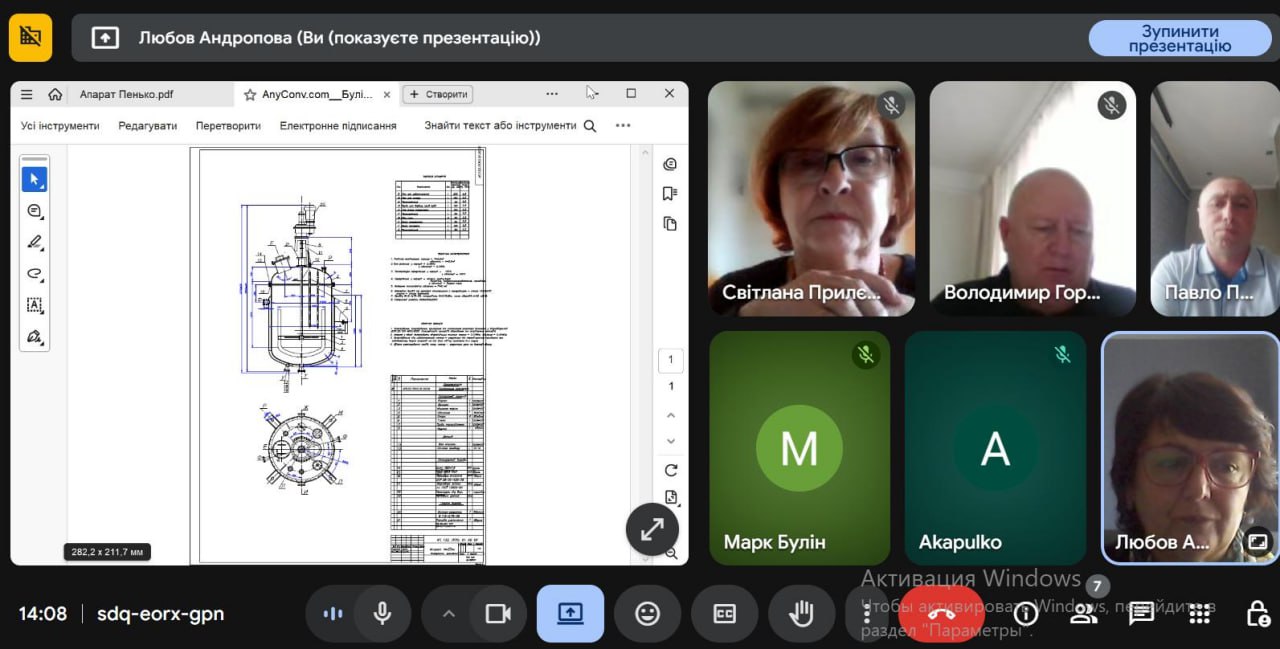Open Редагувати menu in PDF viewer
The width and height of the screenshot is (1280, 649).
click(147, 126)
